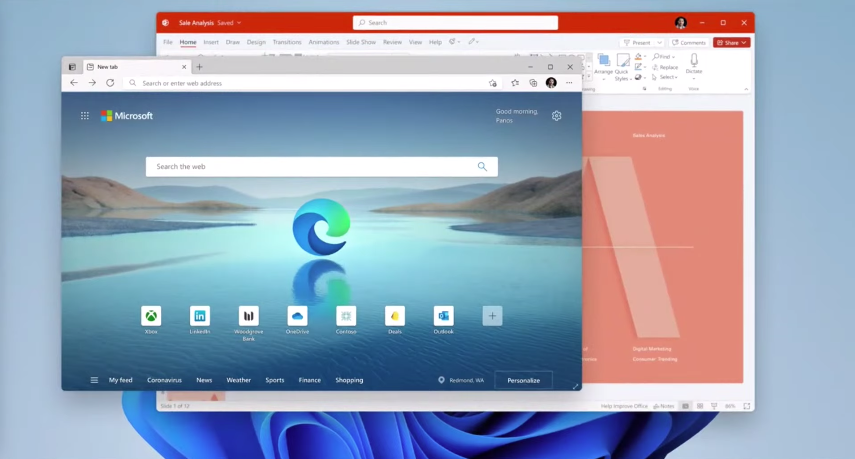
Task: Add this page to favorites
Action: coord(493,83)
